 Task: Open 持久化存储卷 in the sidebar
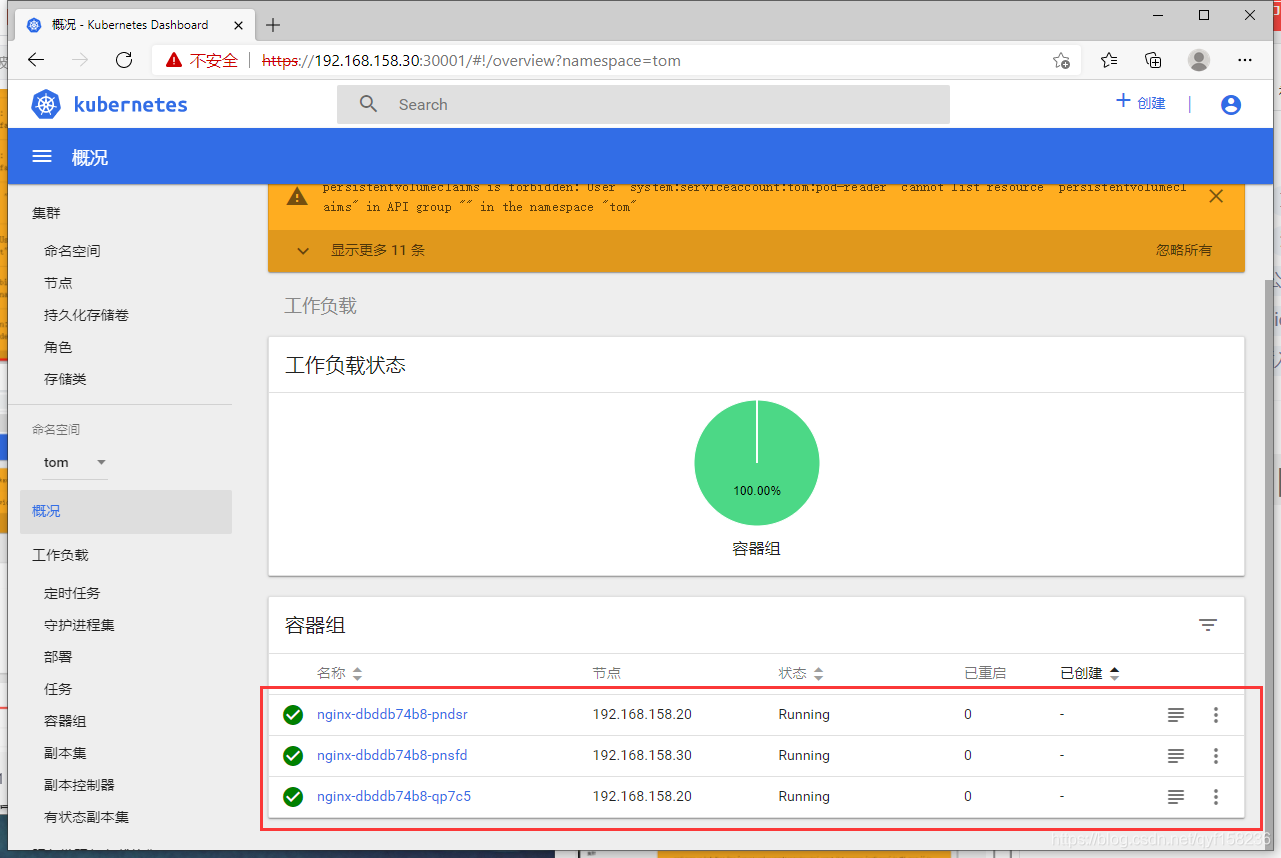click(x=86, y=315)
